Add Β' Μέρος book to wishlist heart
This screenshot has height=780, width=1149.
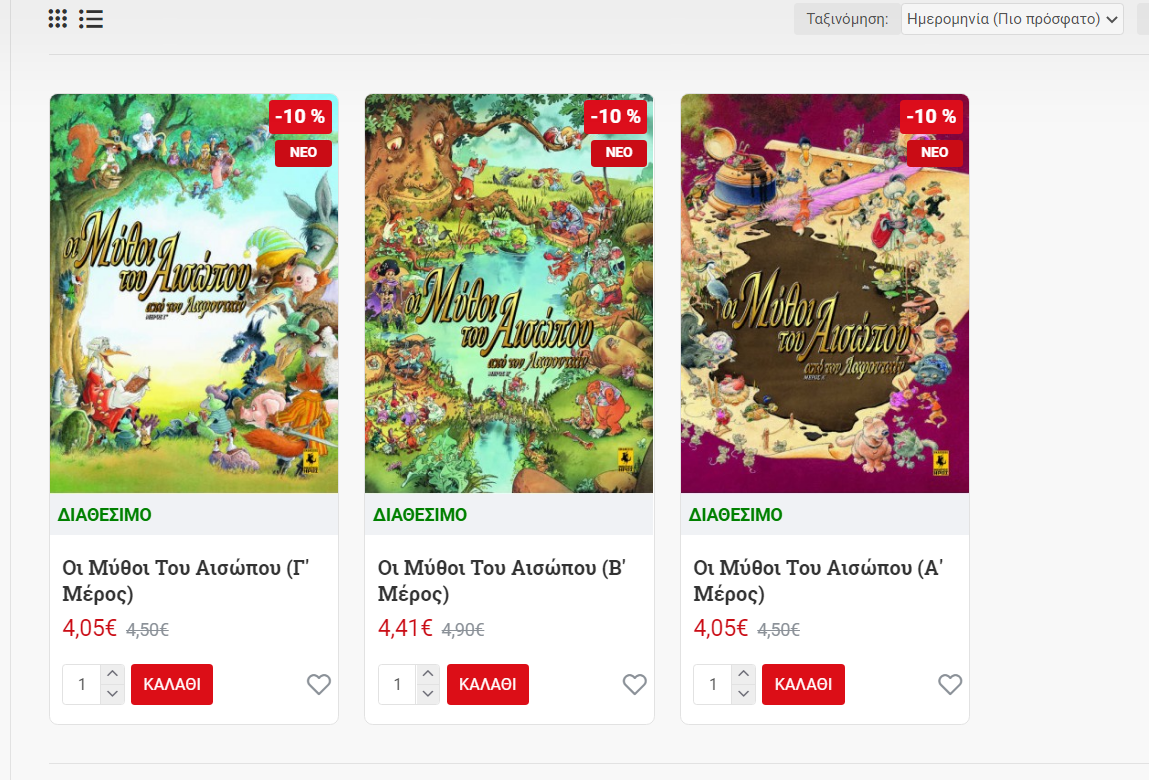pos(635,684)
